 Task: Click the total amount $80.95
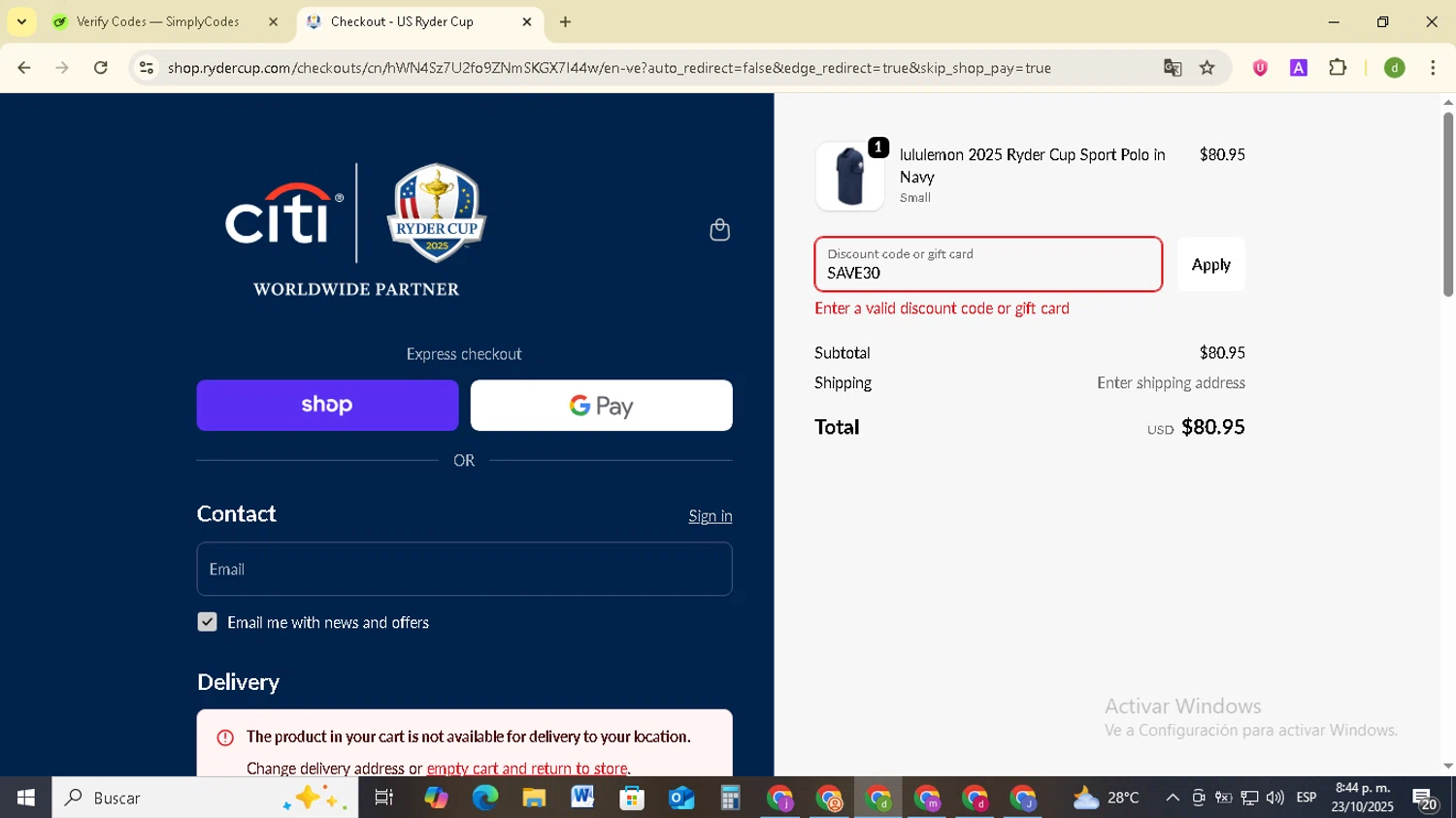(1212, 427)
